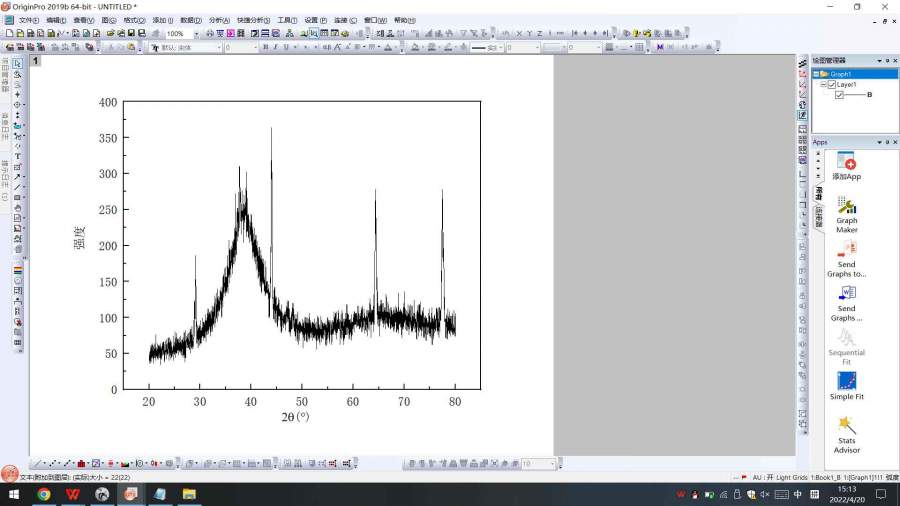
Task: Collapse the Graph1 tree node
Action: tap(816, 74)
